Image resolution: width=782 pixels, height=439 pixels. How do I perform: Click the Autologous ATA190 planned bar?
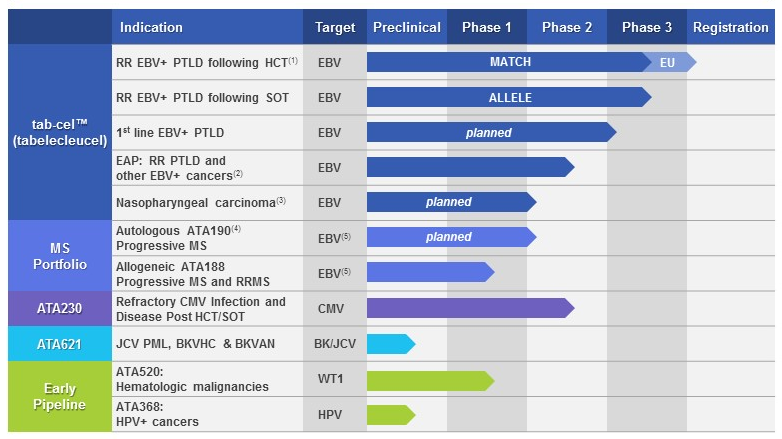(x=451, y=237)
